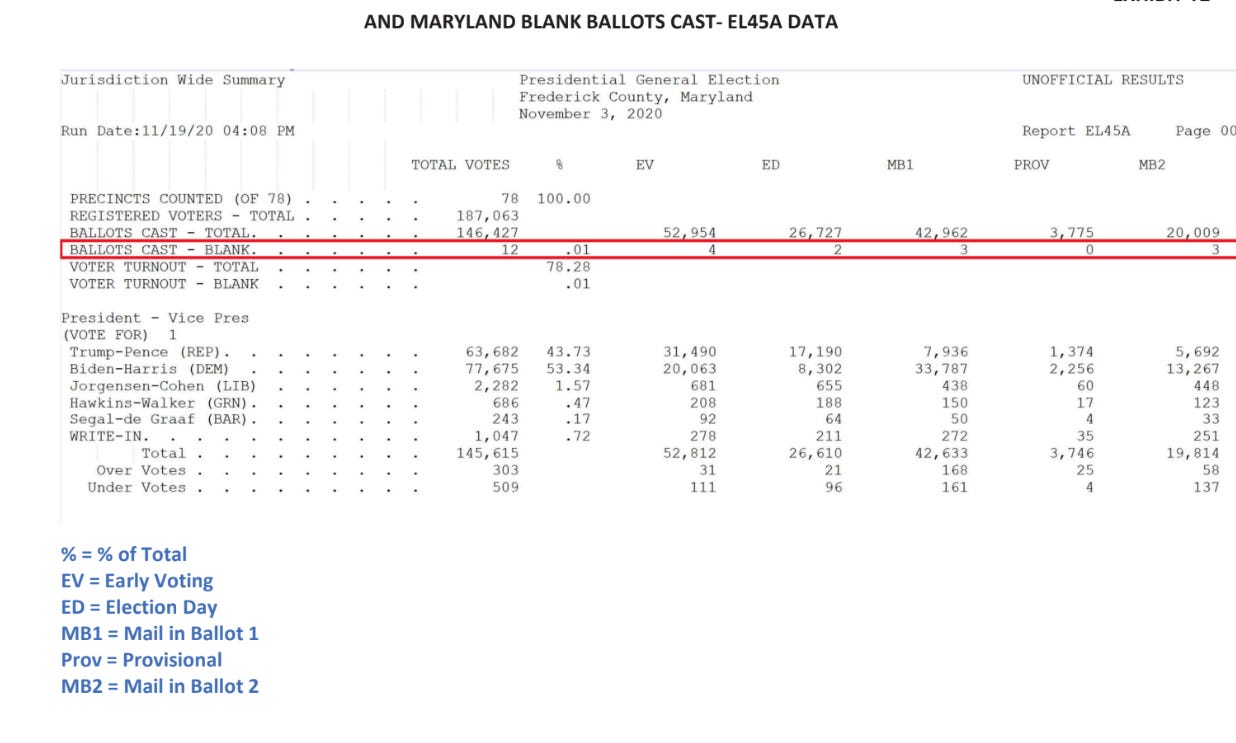Viewport: 1236px width, 743px height.
Task: Click 'Presidential General Election' title line
Action: [649, 80]
